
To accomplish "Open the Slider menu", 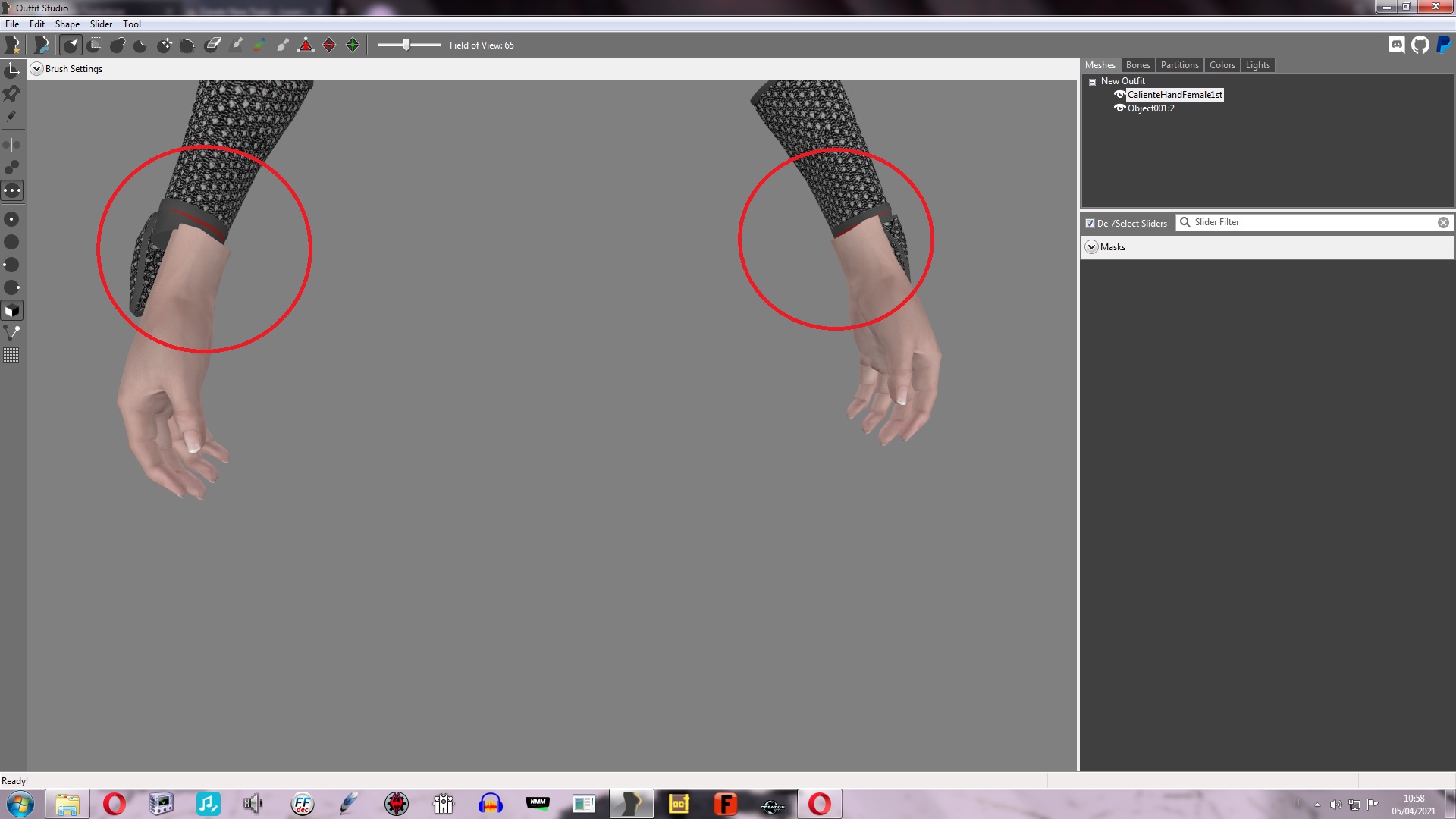I will (102, 24).
